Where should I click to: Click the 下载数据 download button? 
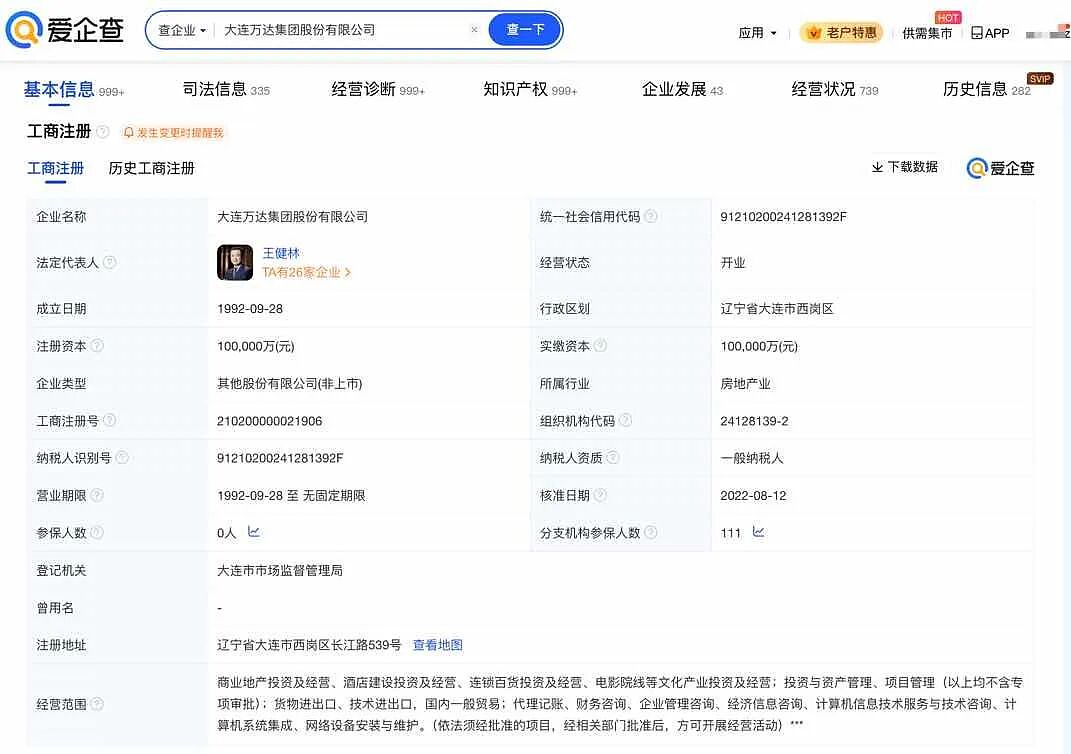click(905, 167)
